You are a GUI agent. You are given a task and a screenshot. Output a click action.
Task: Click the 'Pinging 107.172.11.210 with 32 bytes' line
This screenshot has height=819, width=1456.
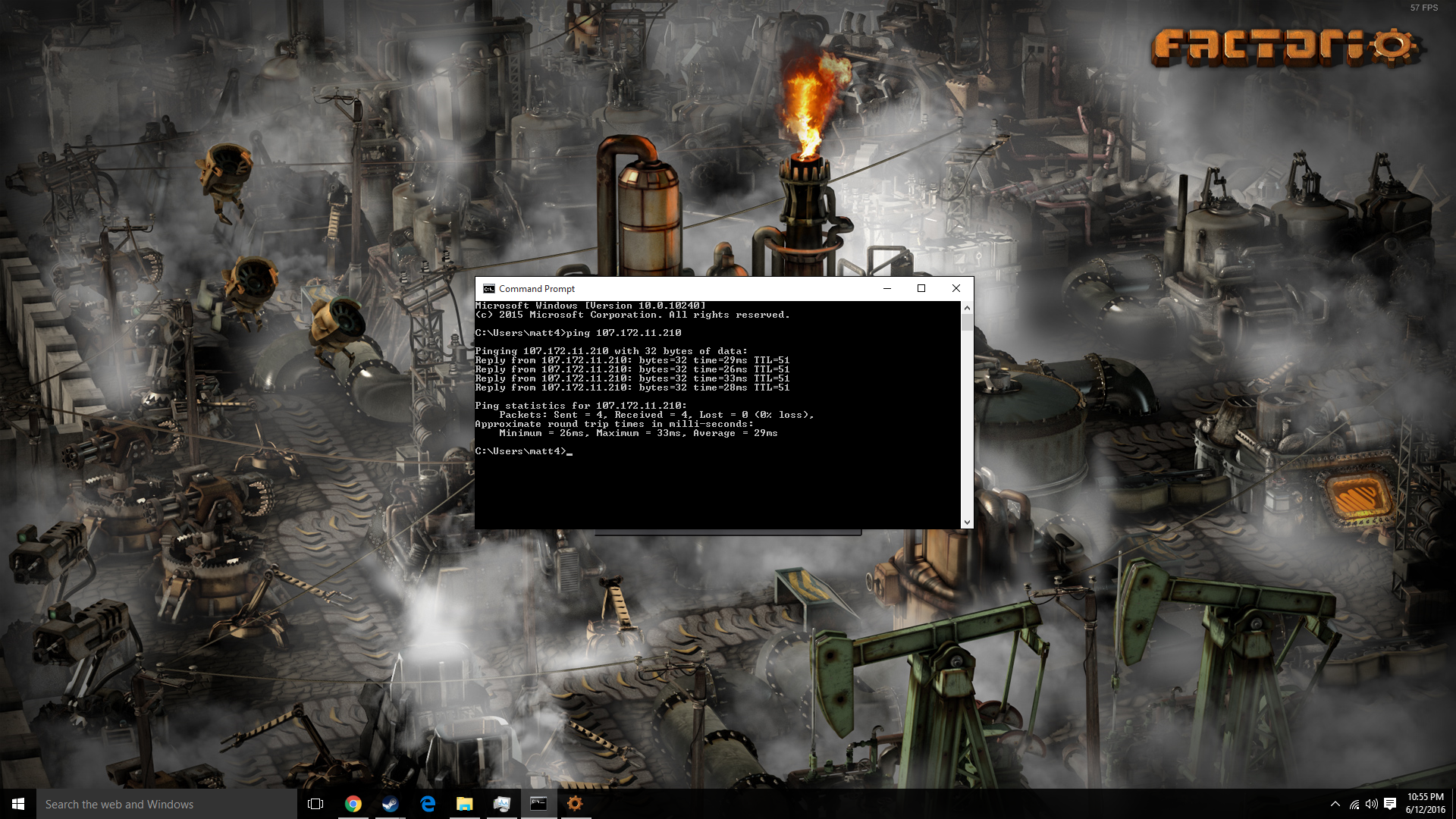point(611,351)
